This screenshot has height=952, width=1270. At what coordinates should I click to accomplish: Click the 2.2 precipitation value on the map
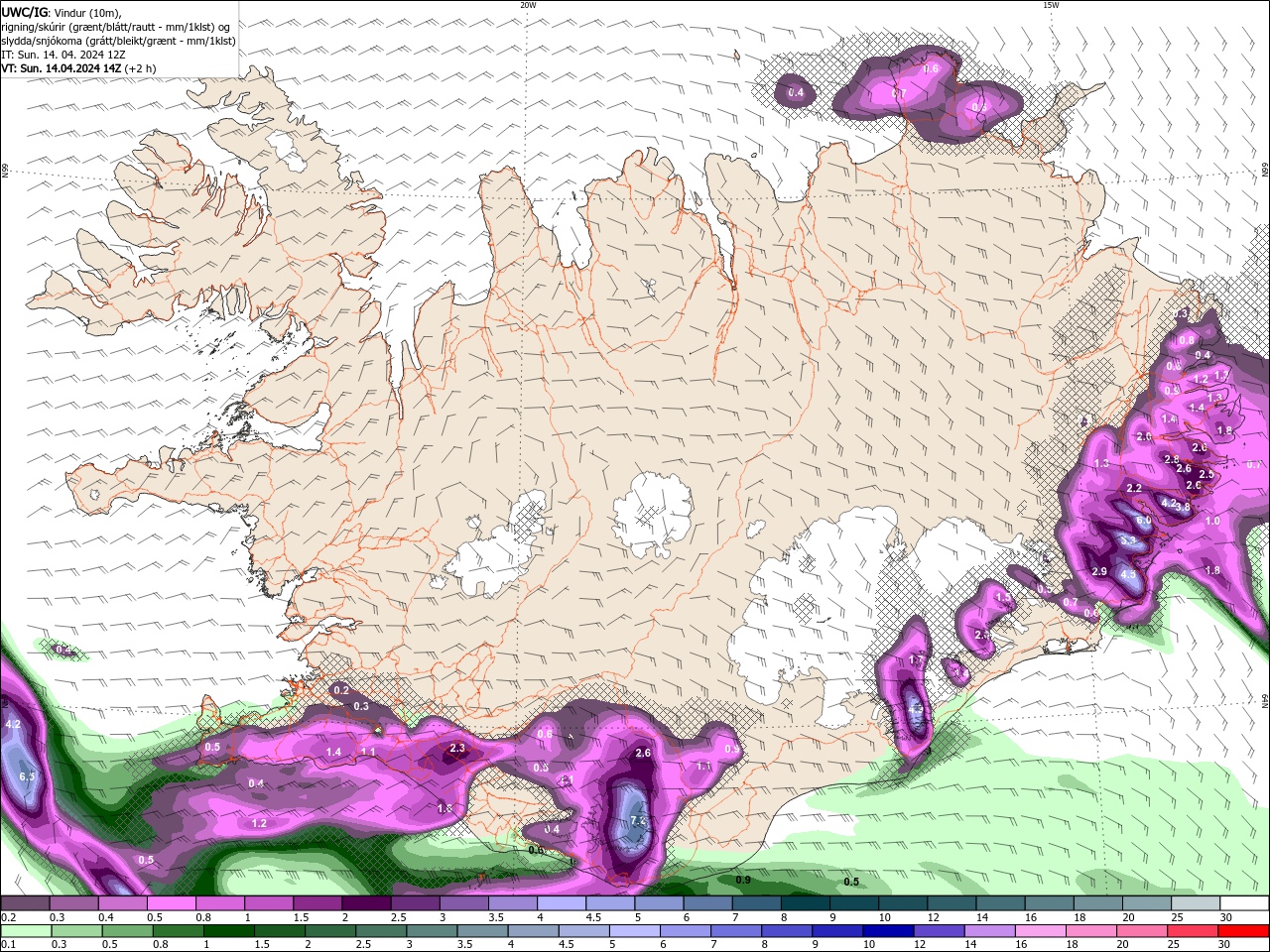pyautogui.click(x=1134, y=488)
